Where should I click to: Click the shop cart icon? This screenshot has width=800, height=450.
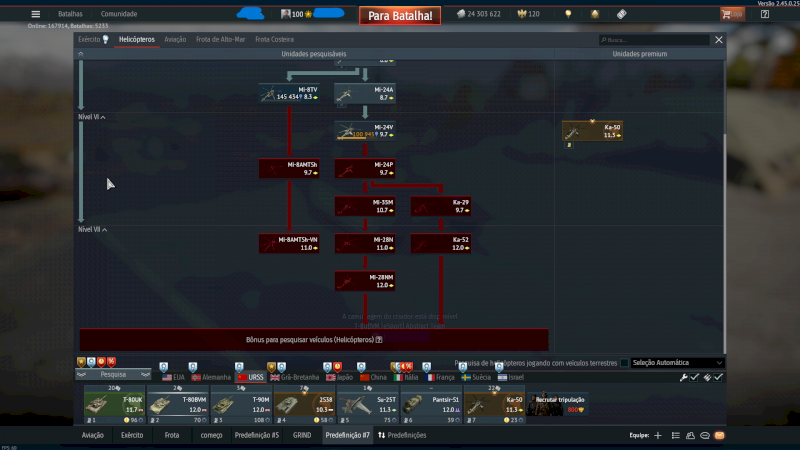(732, 14)
